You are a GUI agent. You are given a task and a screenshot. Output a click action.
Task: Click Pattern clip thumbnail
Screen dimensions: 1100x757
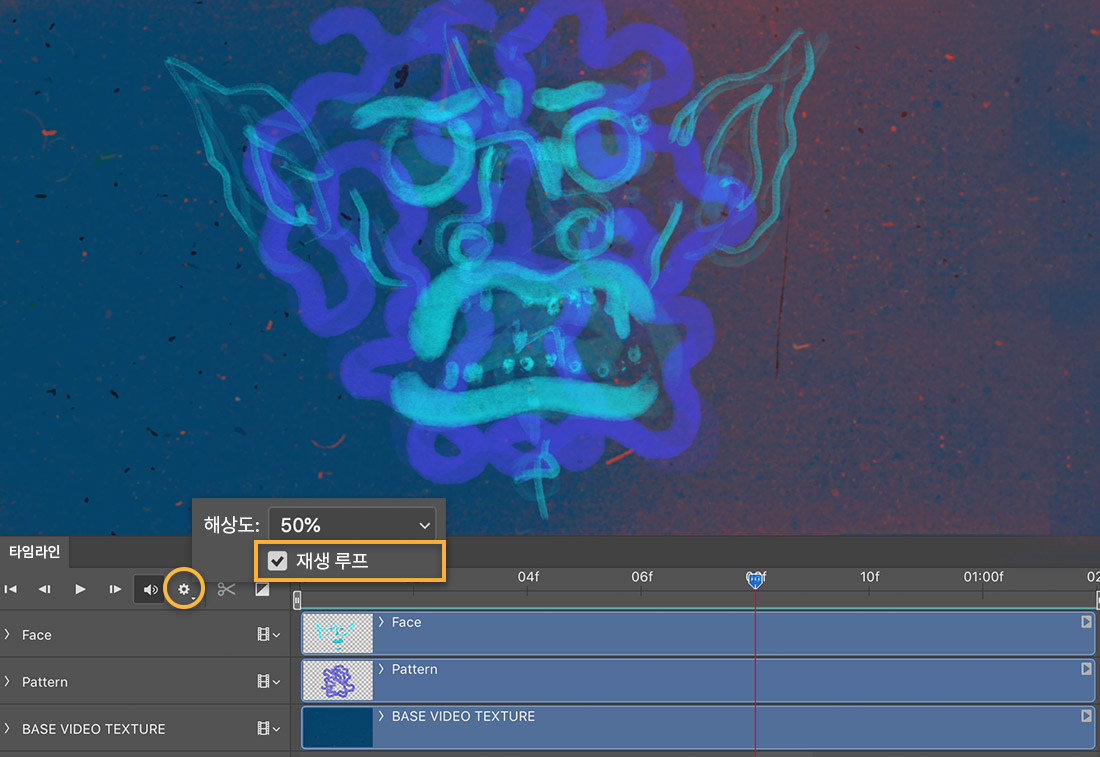tap(337, 681)
